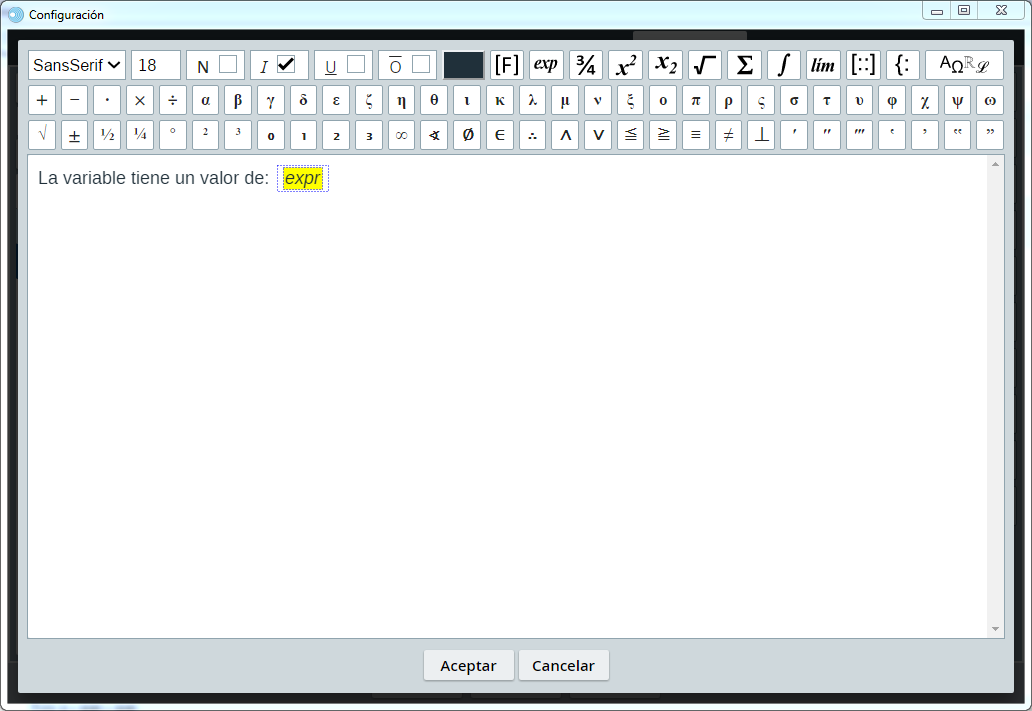Click the Aceptar button
1032x711 pixels.
pyautogui.click(x=468, y=666)
